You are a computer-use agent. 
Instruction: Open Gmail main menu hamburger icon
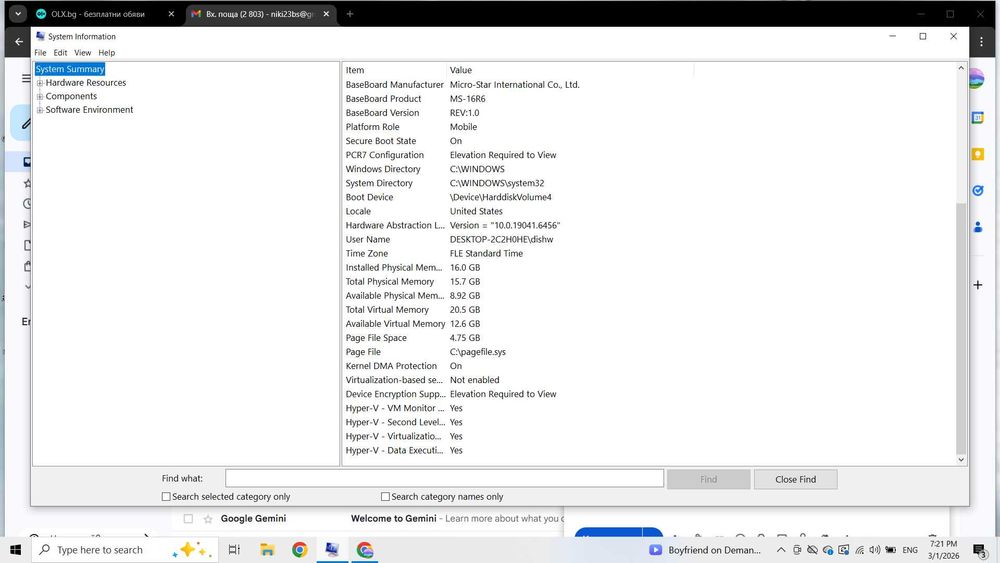26,78
